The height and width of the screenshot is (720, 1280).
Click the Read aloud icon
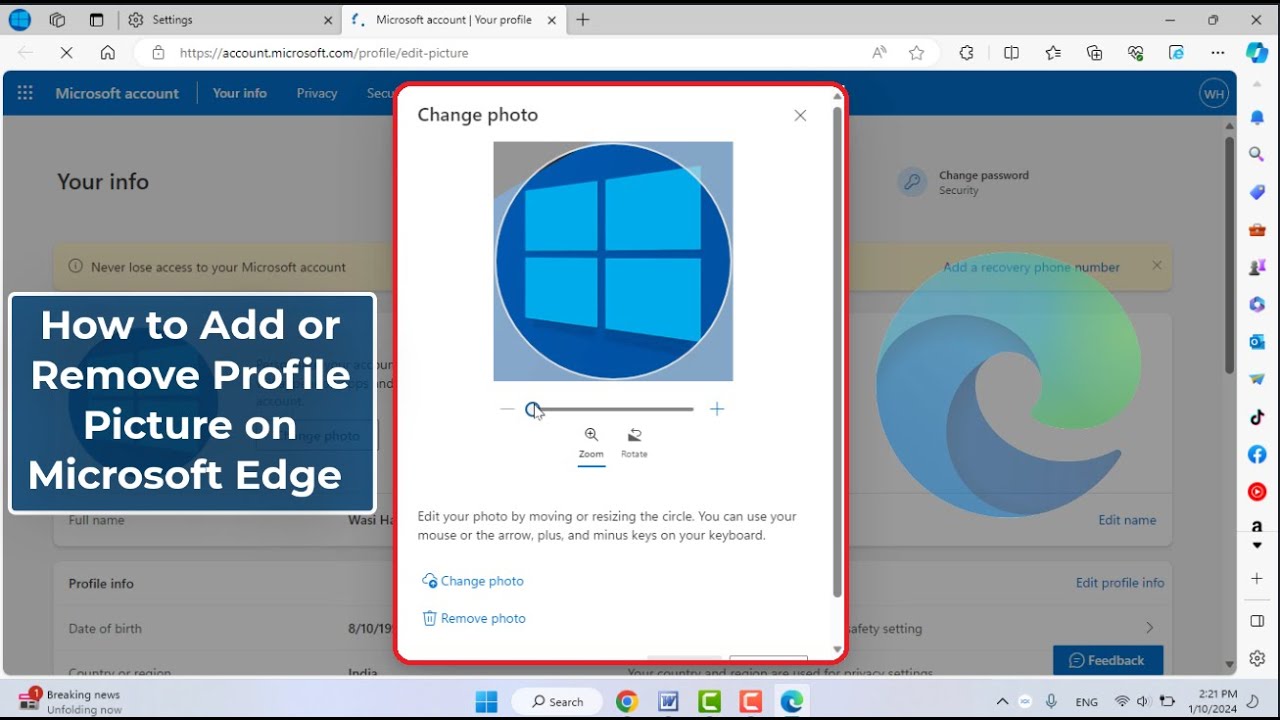879,53
